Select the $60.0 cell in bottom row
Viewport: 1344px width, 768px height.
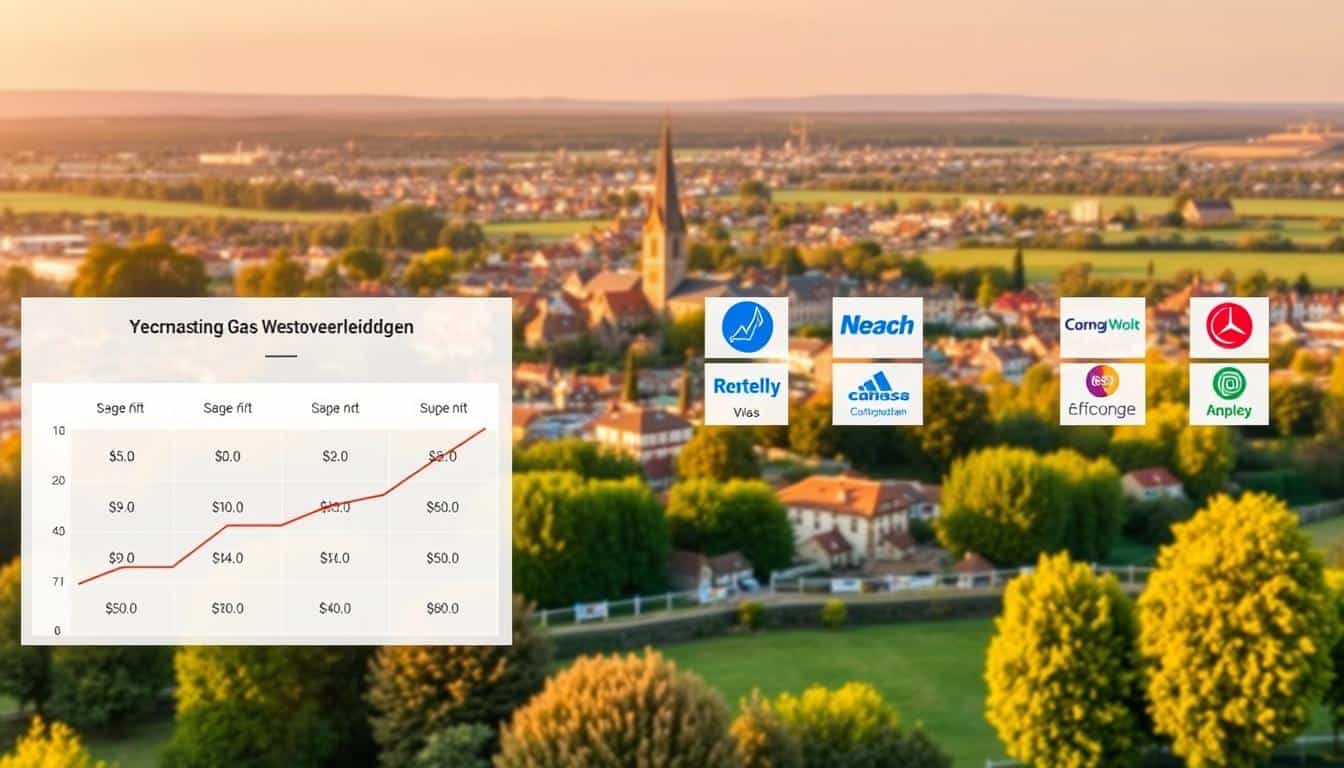click(x=442, y=608)
